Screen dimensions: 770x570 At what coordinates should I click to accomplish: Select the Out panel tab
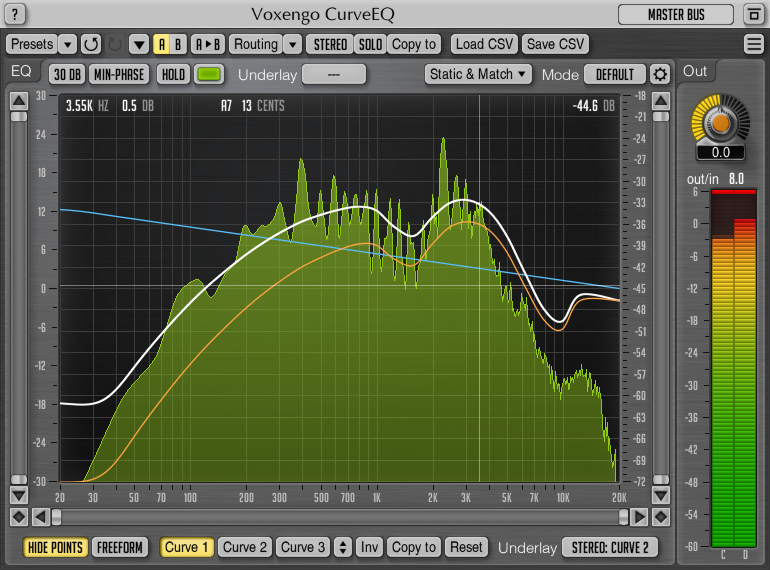[695, 71]
